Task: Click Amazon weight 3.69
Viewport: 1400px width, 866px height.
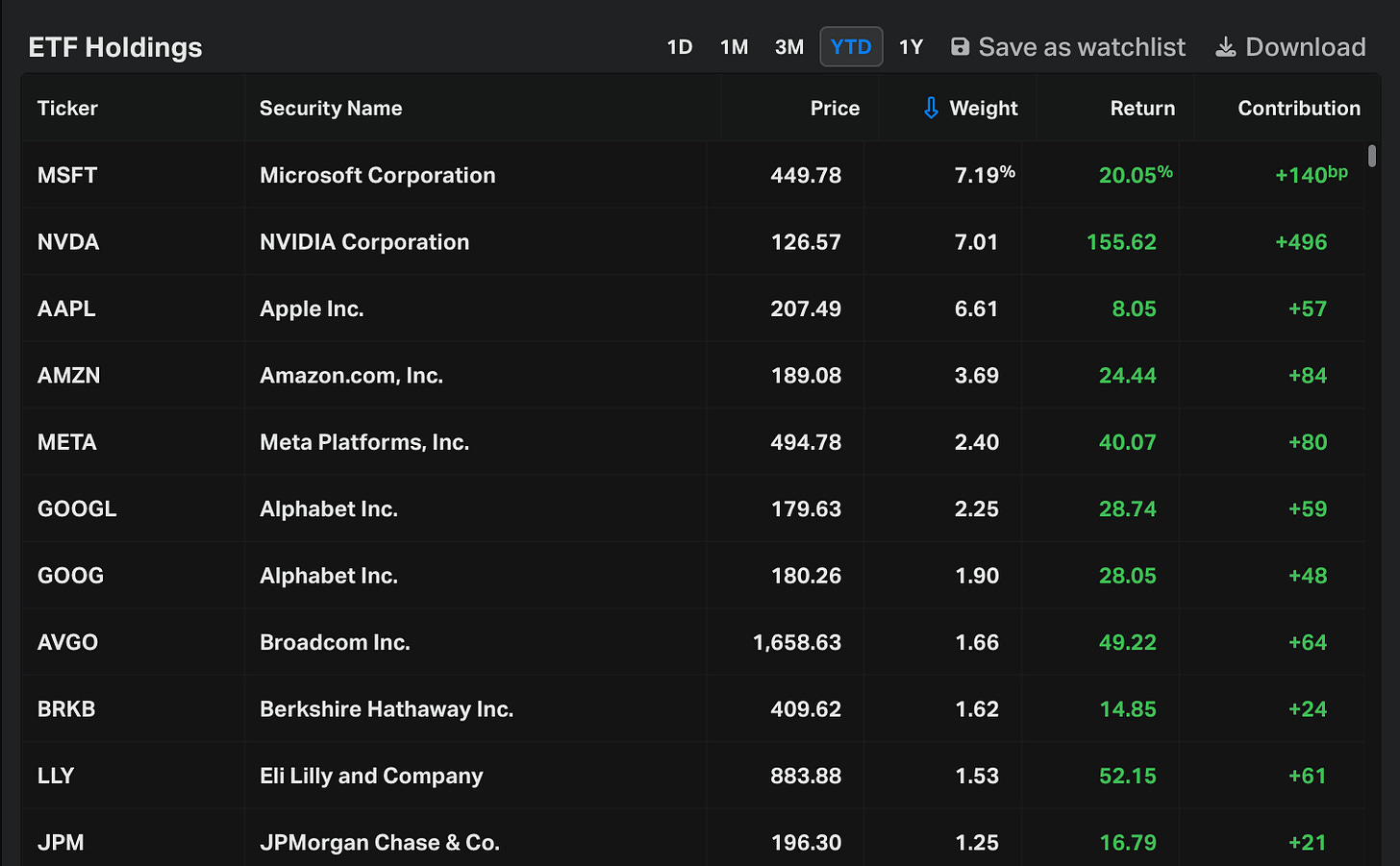Action: pos(976,376)
